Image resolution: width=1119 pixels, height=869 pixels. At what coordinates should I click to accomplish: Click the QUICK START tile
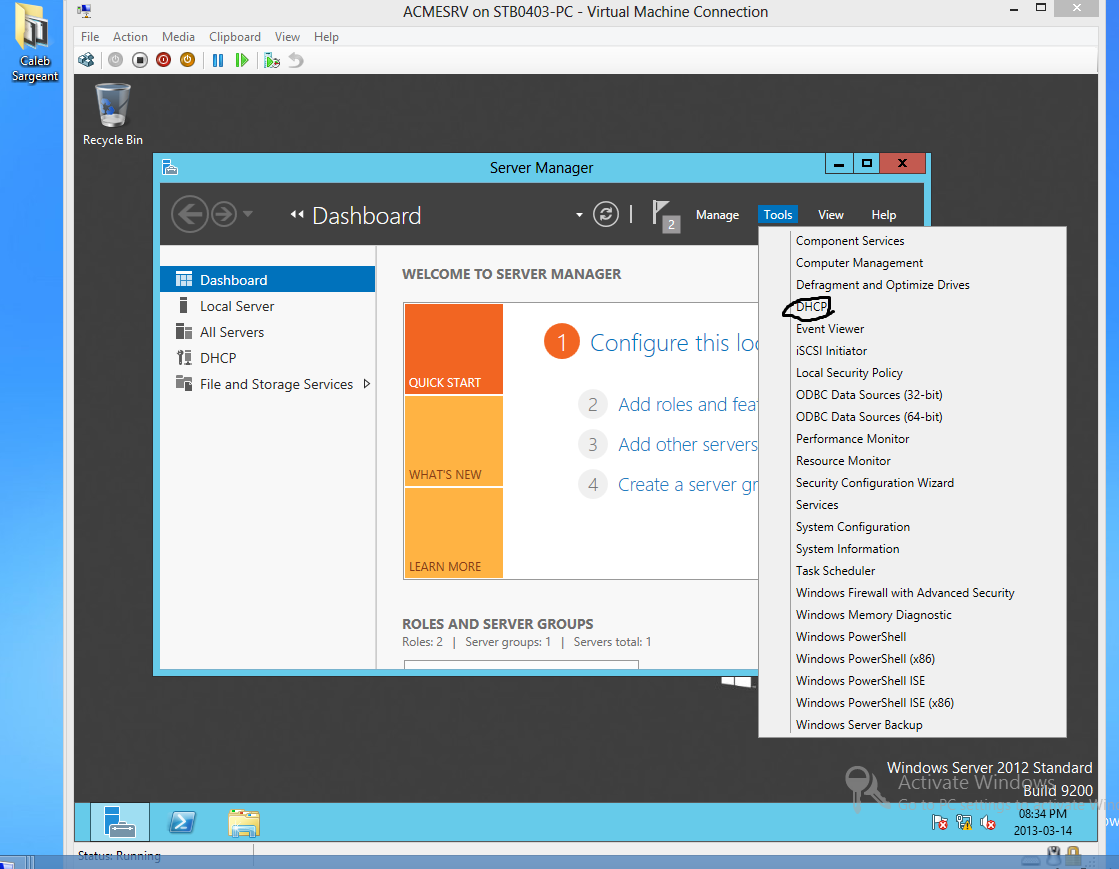[x=454, y=349]
